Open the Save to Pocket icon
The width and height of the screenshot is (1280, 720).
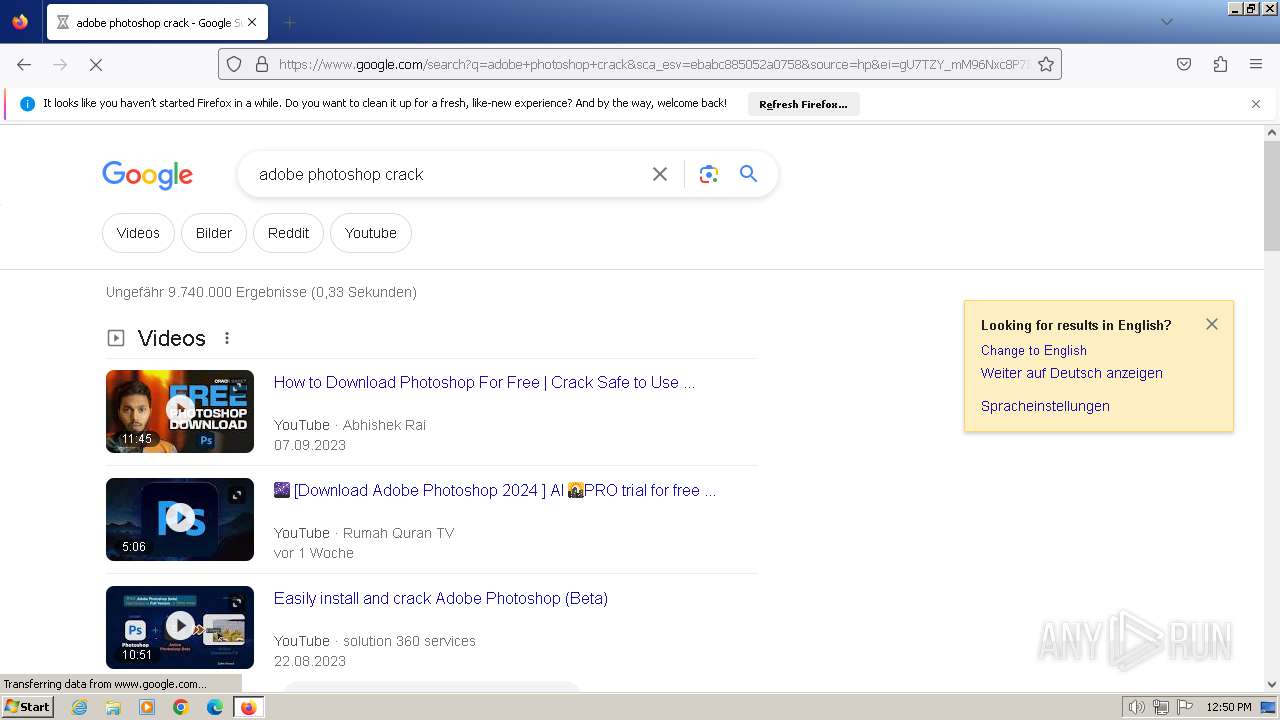click(1184, 64)
